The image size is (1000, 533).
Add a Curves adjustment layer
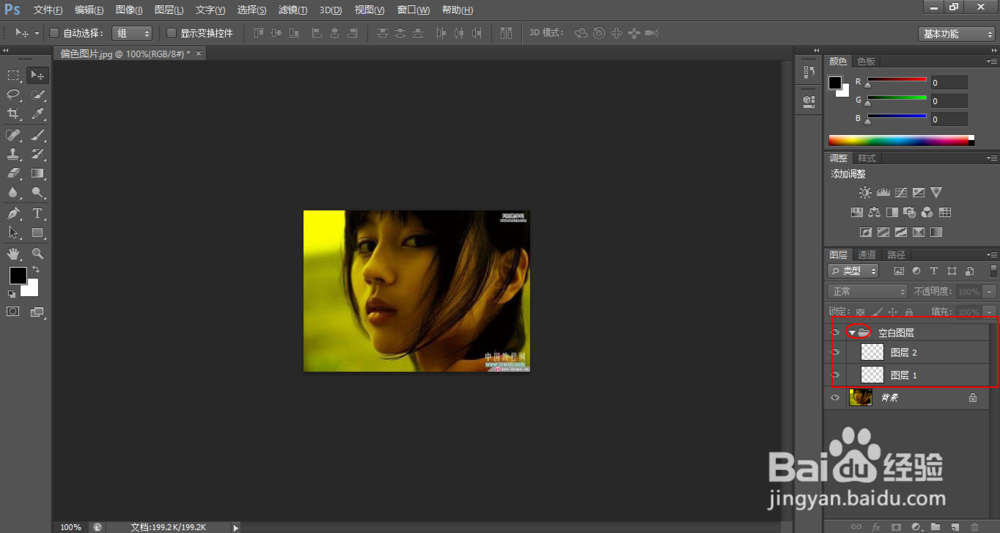(901, 192)
